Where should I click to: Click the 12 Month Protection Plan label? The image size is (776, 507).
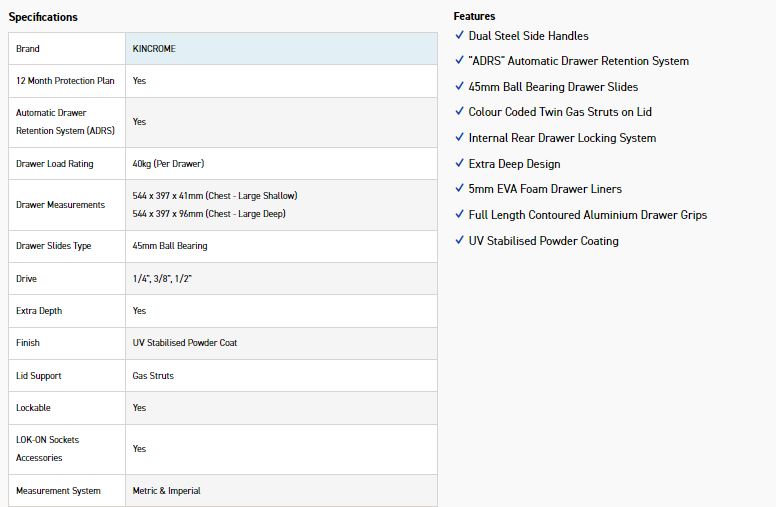65,81
